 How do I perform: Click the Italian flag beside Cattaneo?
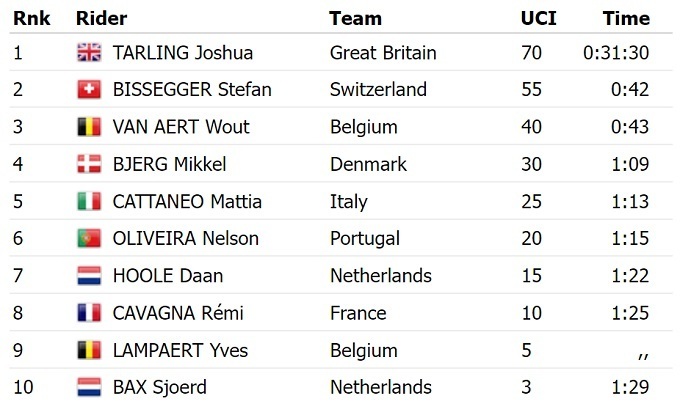coord(89,201)
